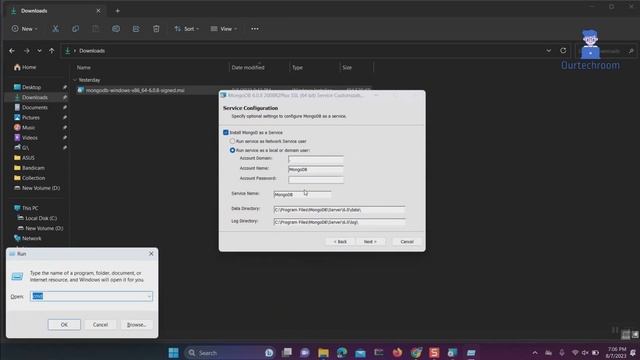Click the Account Password field

click(x=316, y=179)
